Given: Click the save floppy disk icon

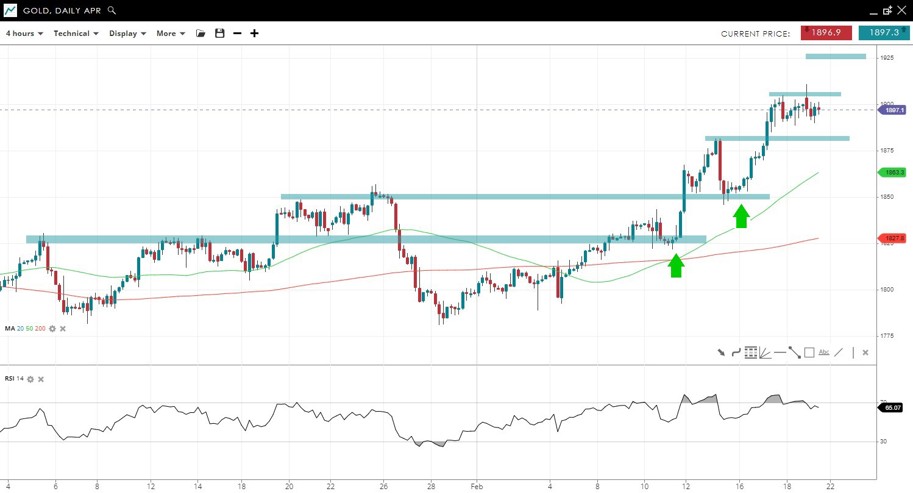Looking at the screenshot, I should click(x=220, y=33).
